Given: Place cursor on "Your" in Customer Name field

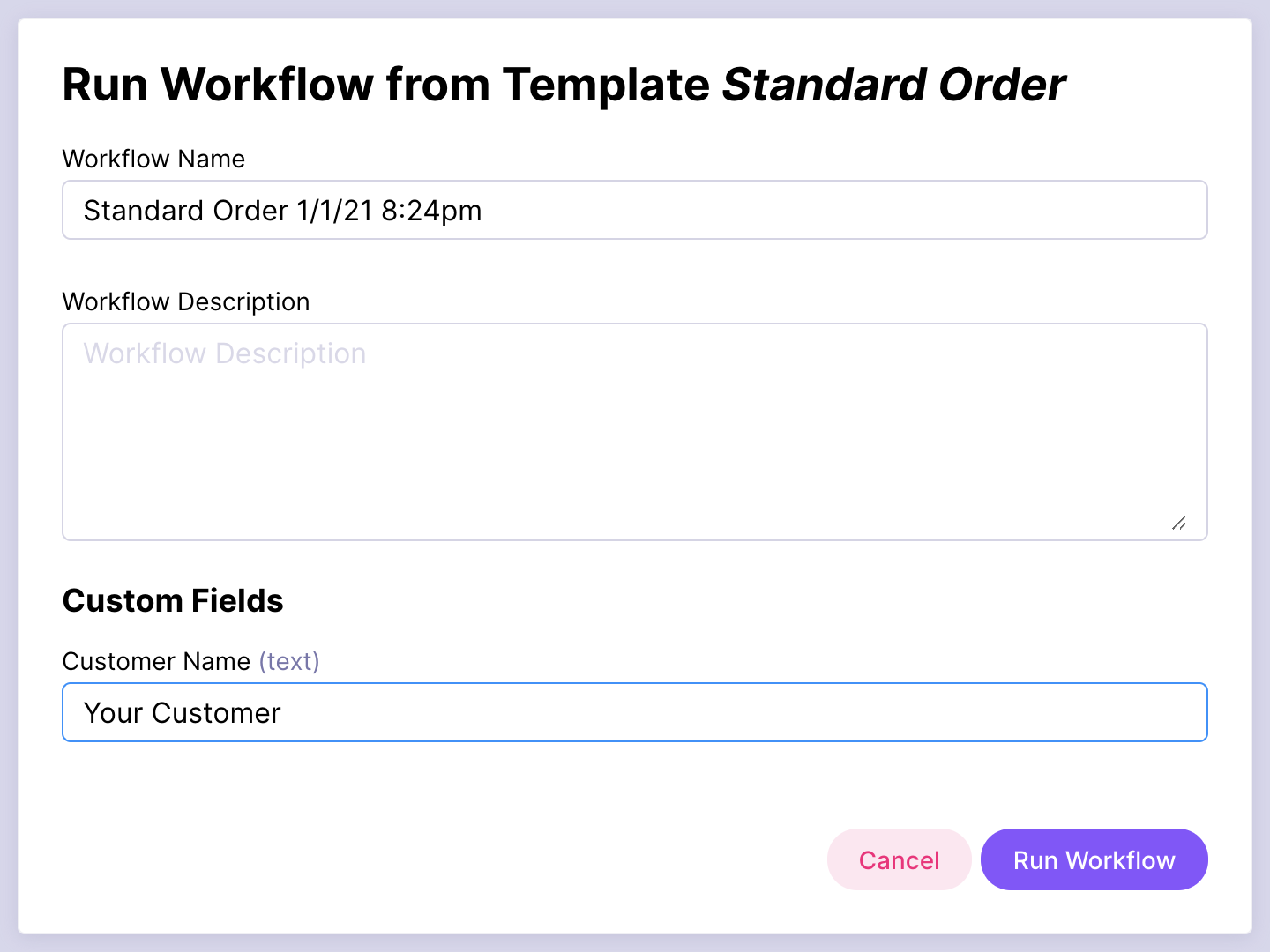Looking at the screenshot, I should pyautogui.click(x=113, y=712).
